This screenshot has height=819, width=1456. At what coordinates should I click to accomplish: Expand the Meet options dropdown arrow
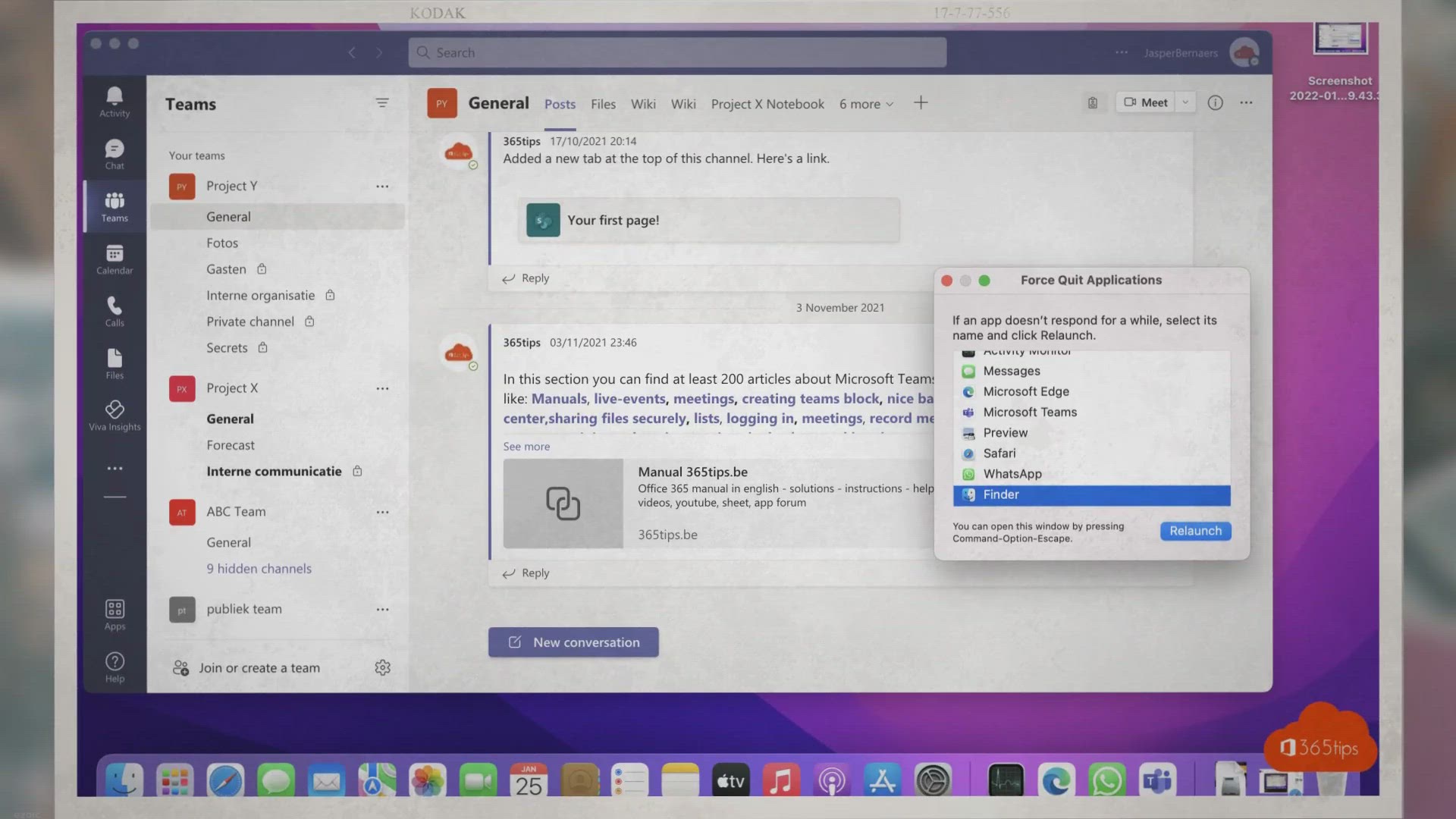pyautogui.click(x=1185, y=102)
